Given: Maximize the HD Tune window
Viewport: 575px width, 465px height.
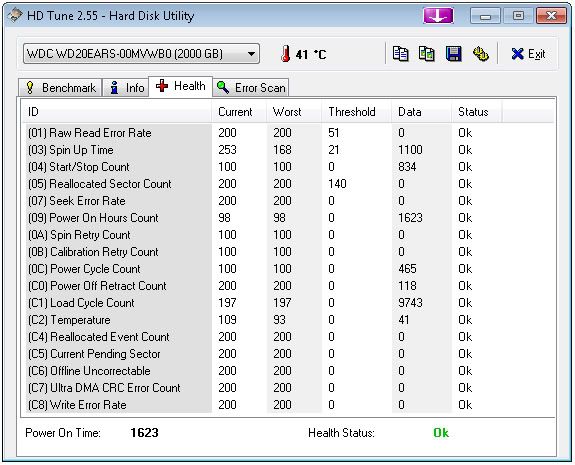Looking at the screenshot, I should click(518, 16).
